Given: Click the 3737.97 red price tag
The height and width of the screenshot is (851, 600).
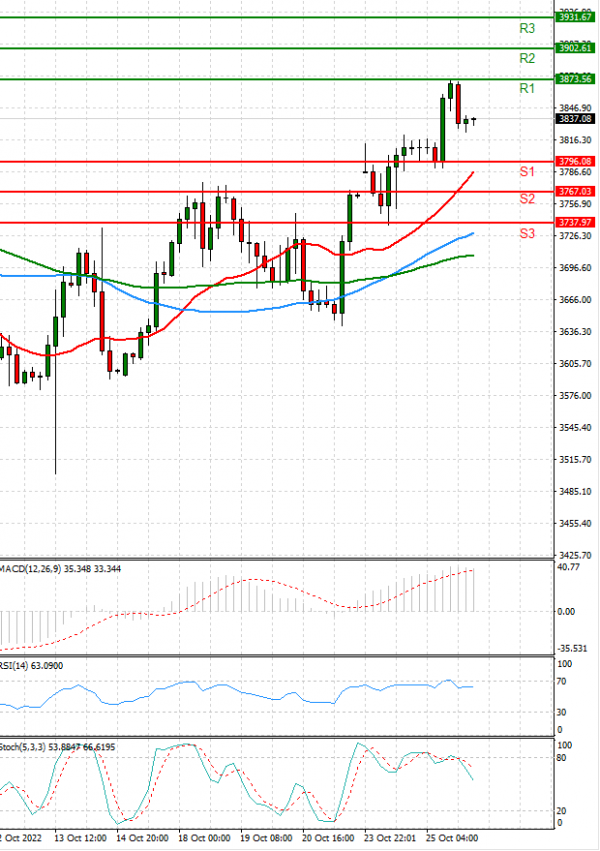Looking at the screenshot, I should coord(575,222).
